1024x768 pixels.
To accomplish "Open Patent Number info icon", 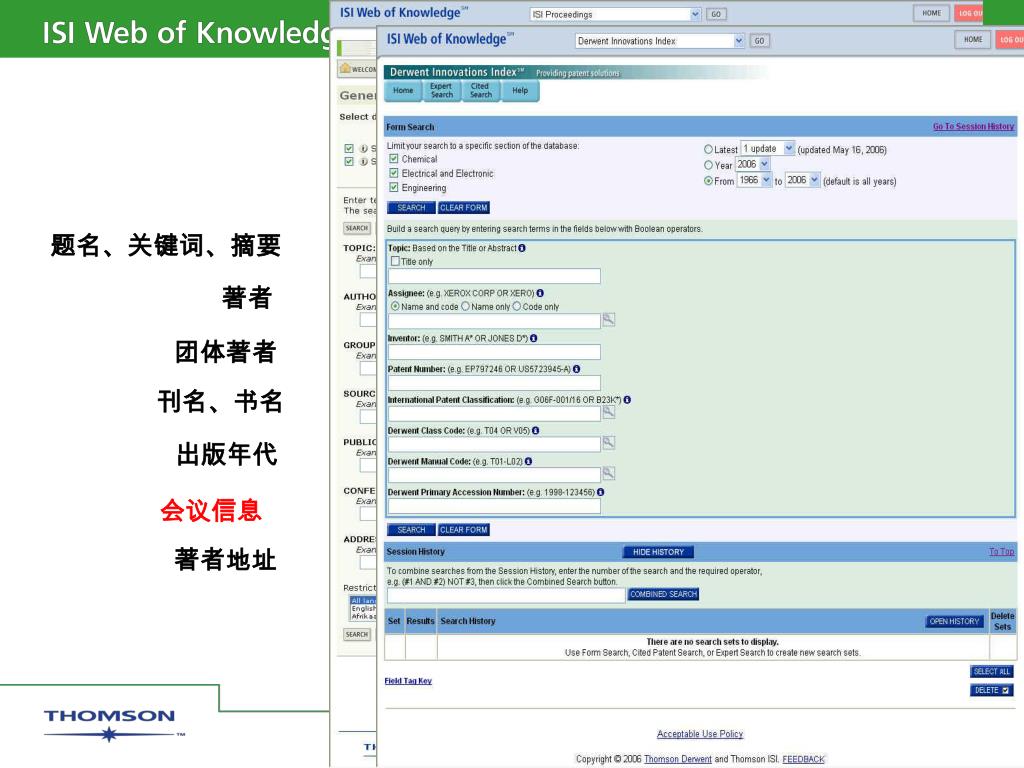I will coord(577,369).
